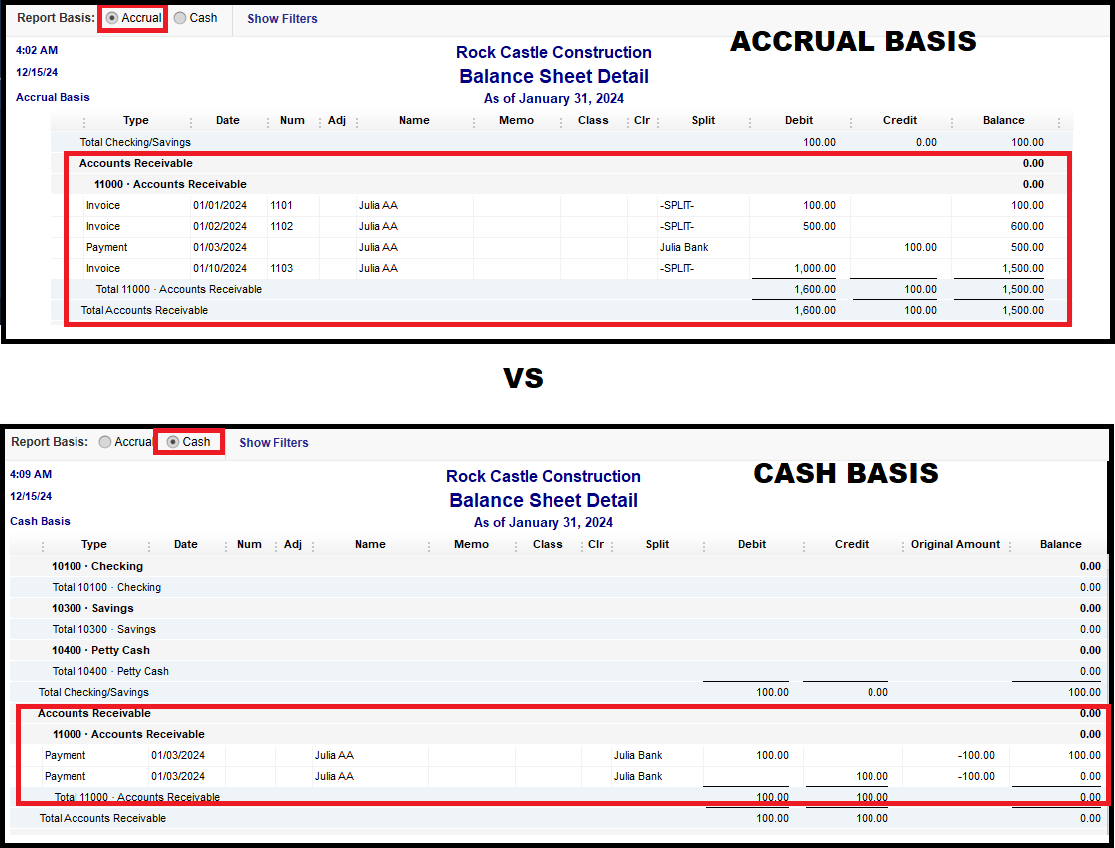Select the Cash radio button in the Accrual Basis report
The image size is (1115, 848).
180,18
